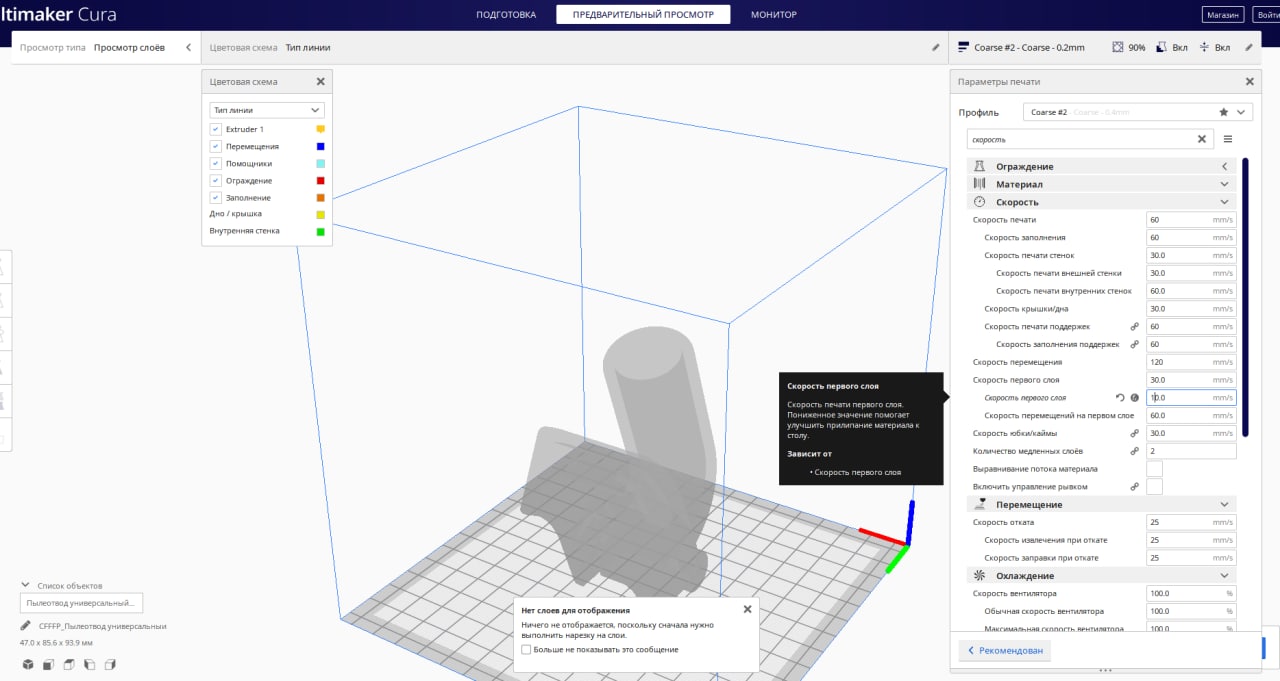This screenshot has height=681, width=1280.
Task: Edit the Скорость печати value field
Action: click(x=1191, y=220)
